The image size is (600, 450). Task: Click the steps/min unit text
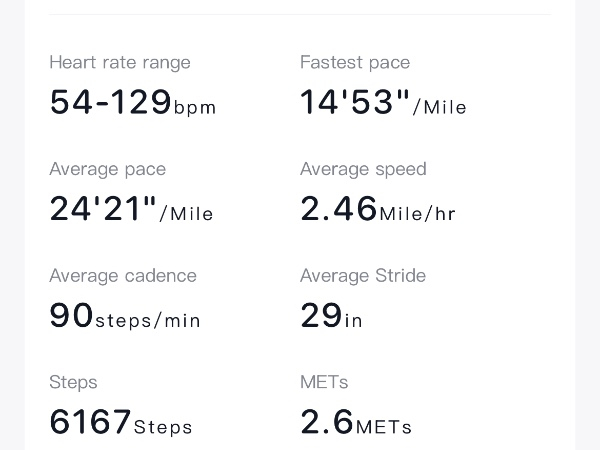148,321
